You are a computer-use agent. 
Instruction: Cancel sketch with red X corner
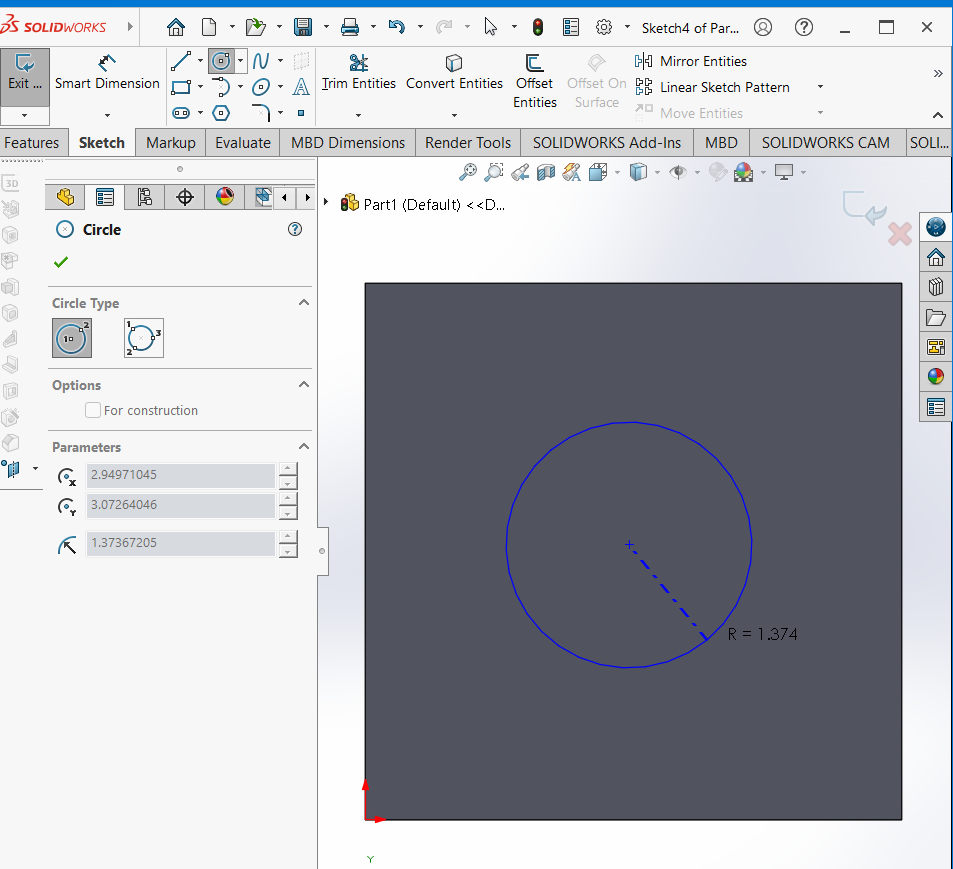900,233
